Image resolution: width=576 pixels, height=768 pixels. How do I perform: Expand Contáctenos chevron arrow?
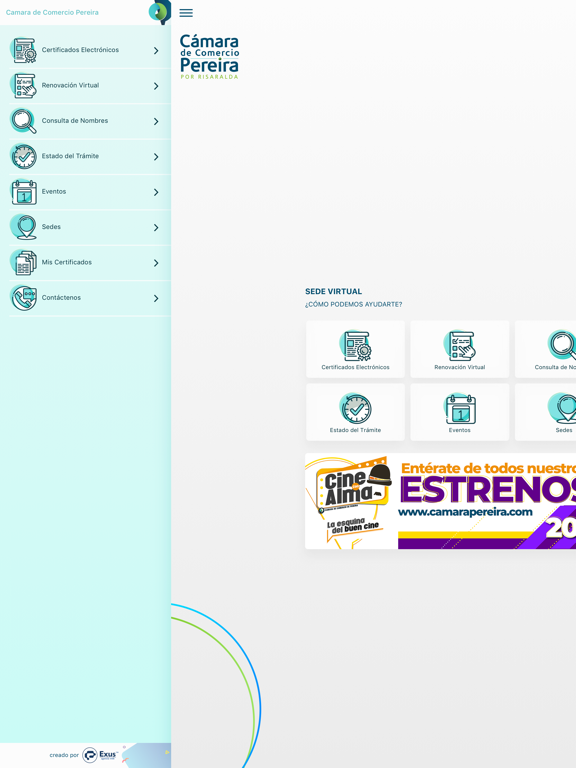156,298
